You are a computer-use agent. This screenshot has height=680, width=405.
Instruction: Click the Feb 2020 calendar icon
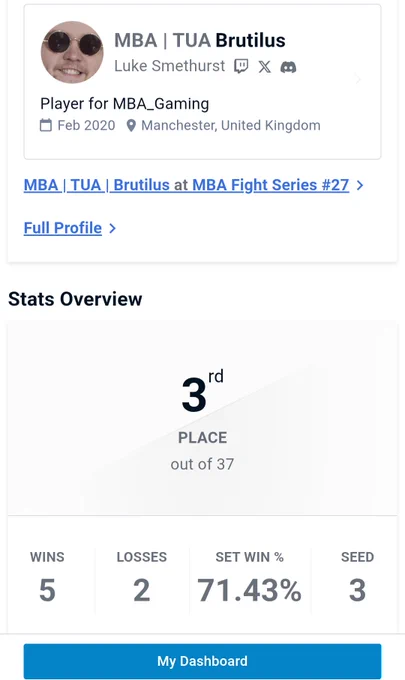tap(46, 125)
